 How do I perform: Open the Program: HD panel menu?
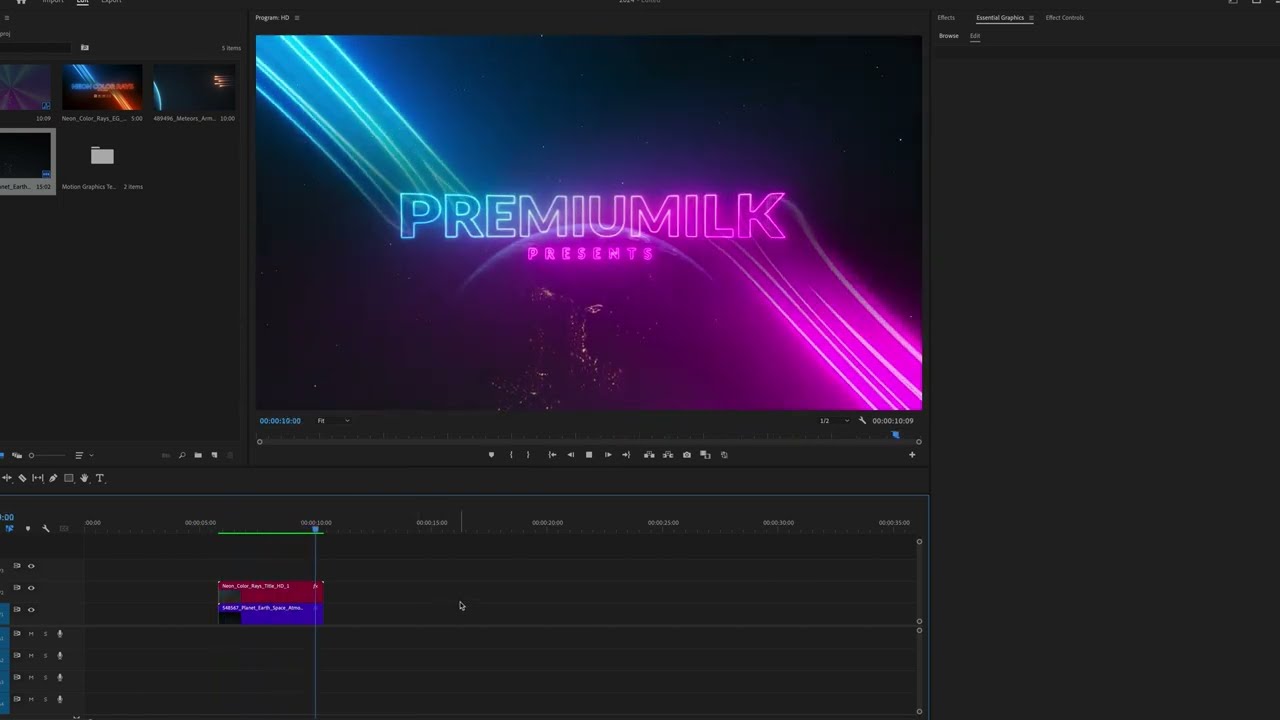(297, 18)
